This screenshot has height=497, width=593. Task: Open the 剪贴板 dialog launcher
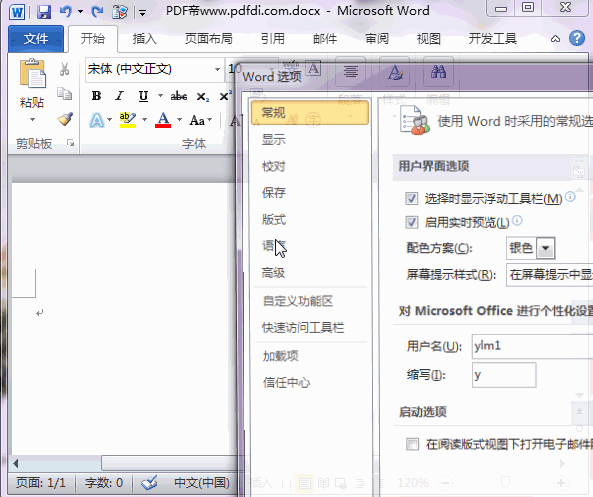click(71, 143)
